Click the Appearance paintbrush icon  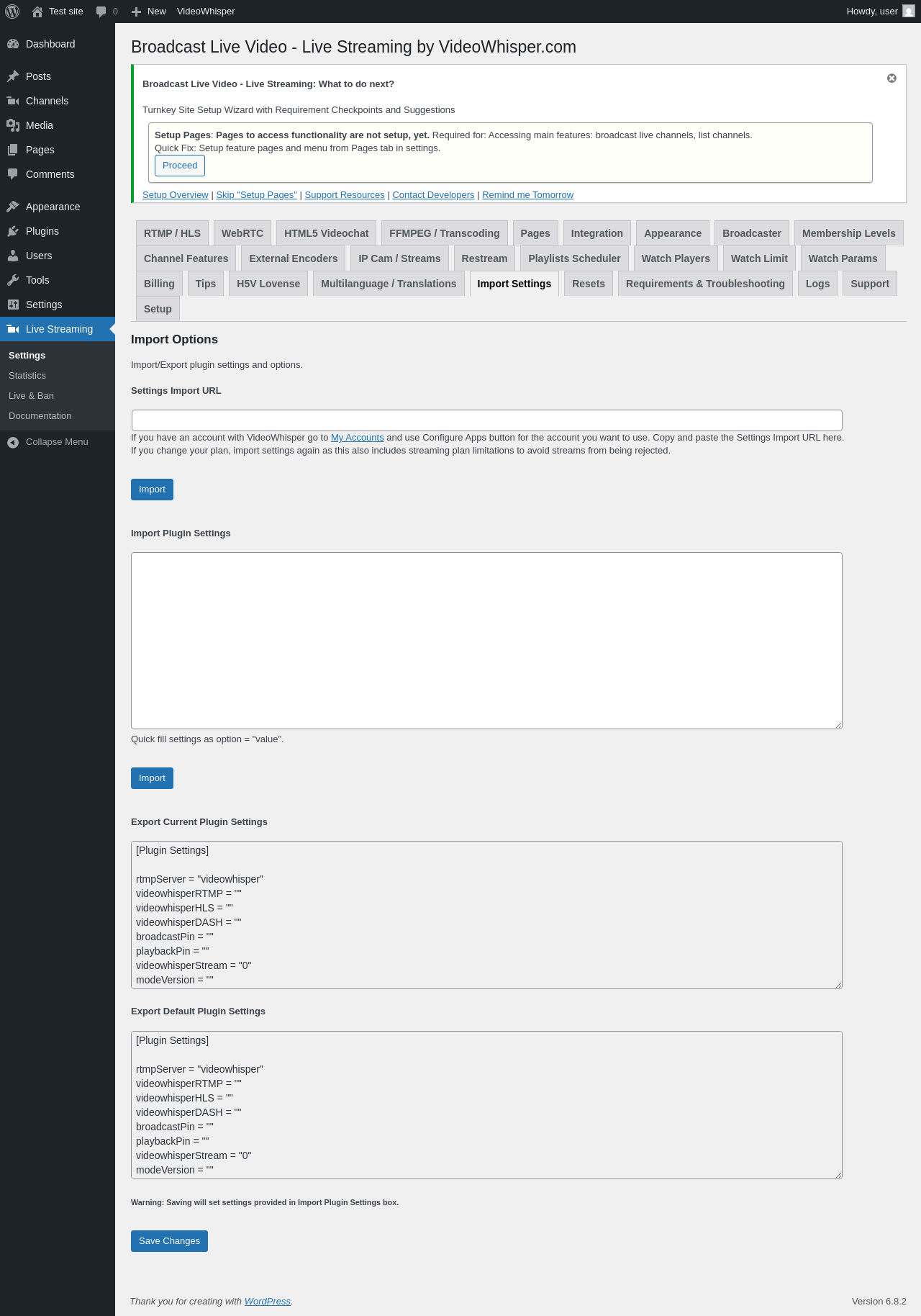click(x=13, y=207)
